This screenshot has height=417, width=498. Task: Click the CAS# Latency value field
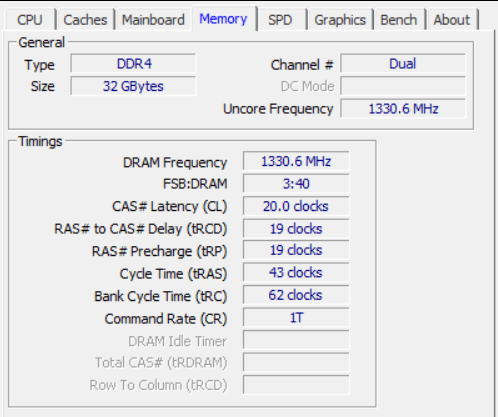[296, 206]
